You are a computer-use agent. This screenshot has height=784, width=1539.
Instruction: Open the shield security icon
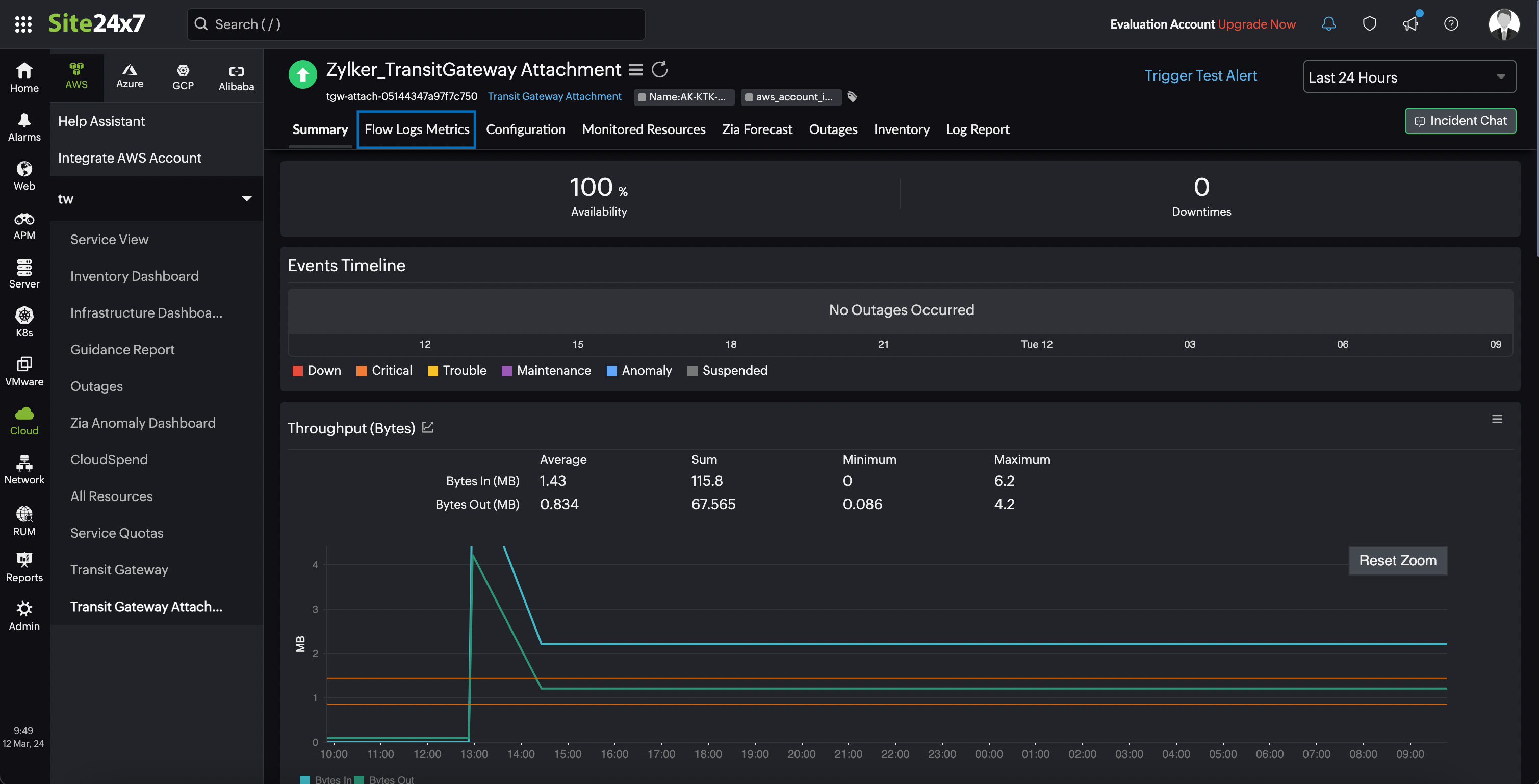coord(1369,24)
